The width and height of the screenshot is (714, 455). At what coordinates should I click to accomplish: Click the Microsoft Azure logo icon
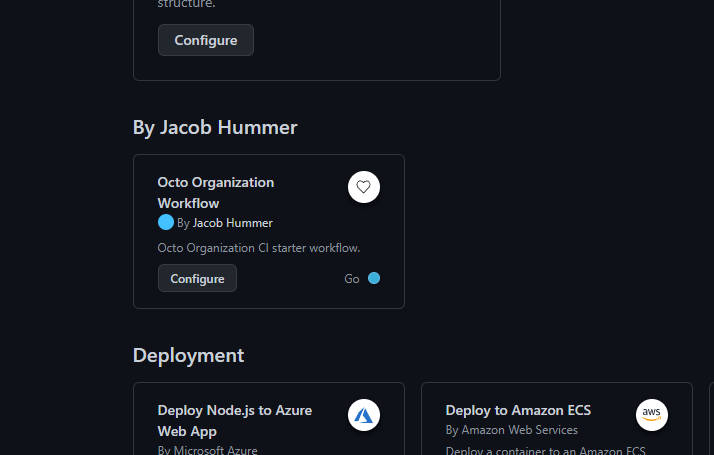pos(364,415)
